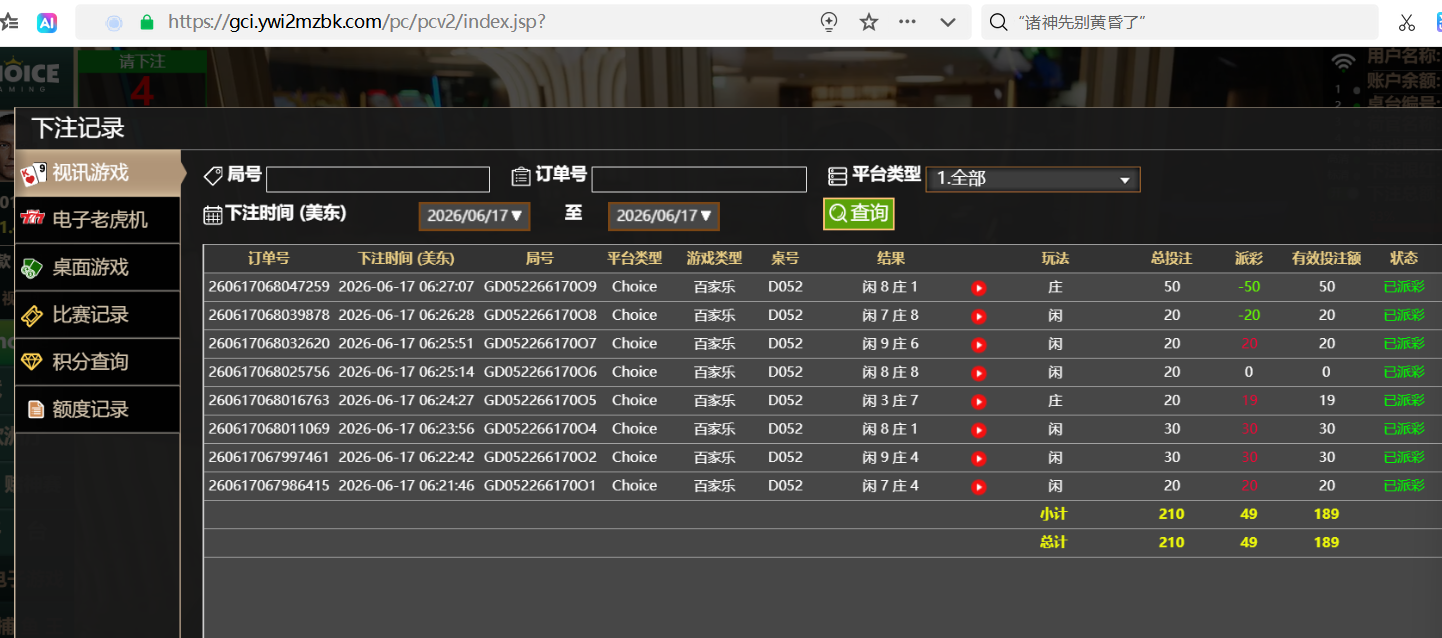Click order number 260617068032620
Viewport: 1442px width, 638px height.
tap(269, 343)
